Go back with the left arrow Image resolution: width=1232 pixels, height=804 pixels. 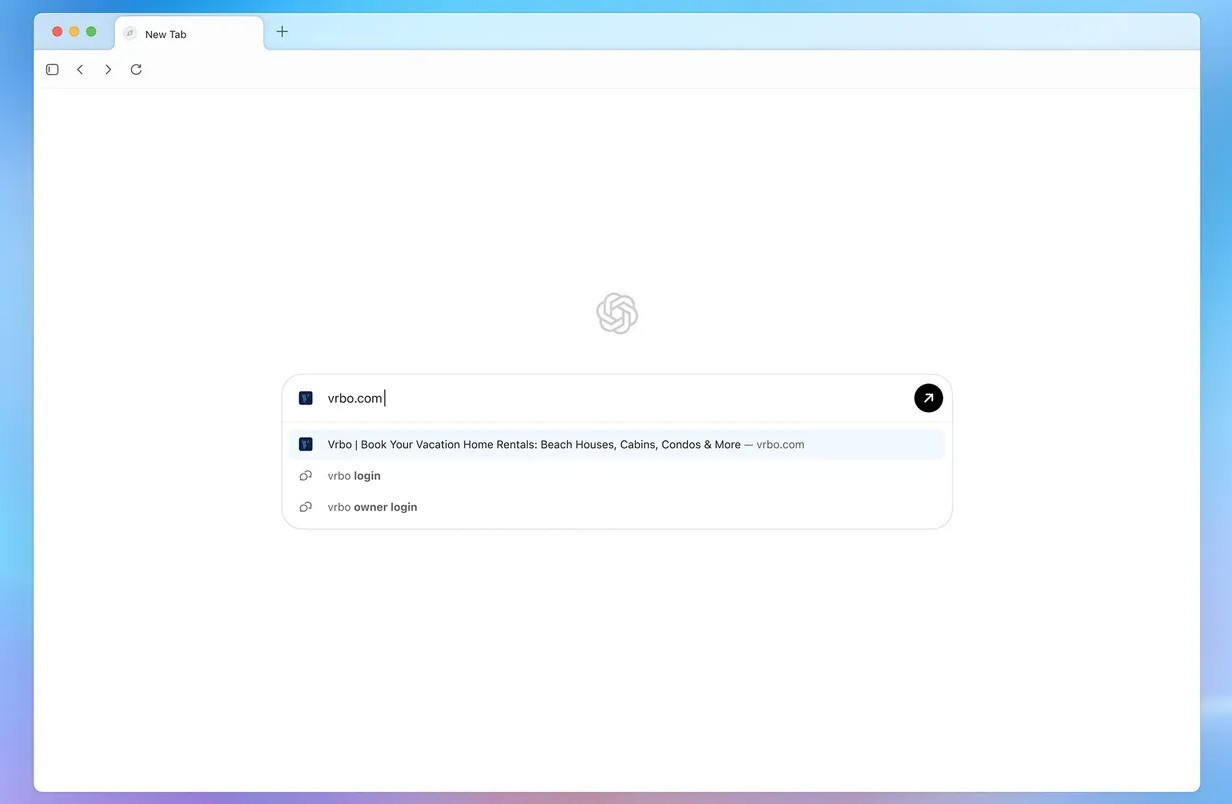[80, 70]
